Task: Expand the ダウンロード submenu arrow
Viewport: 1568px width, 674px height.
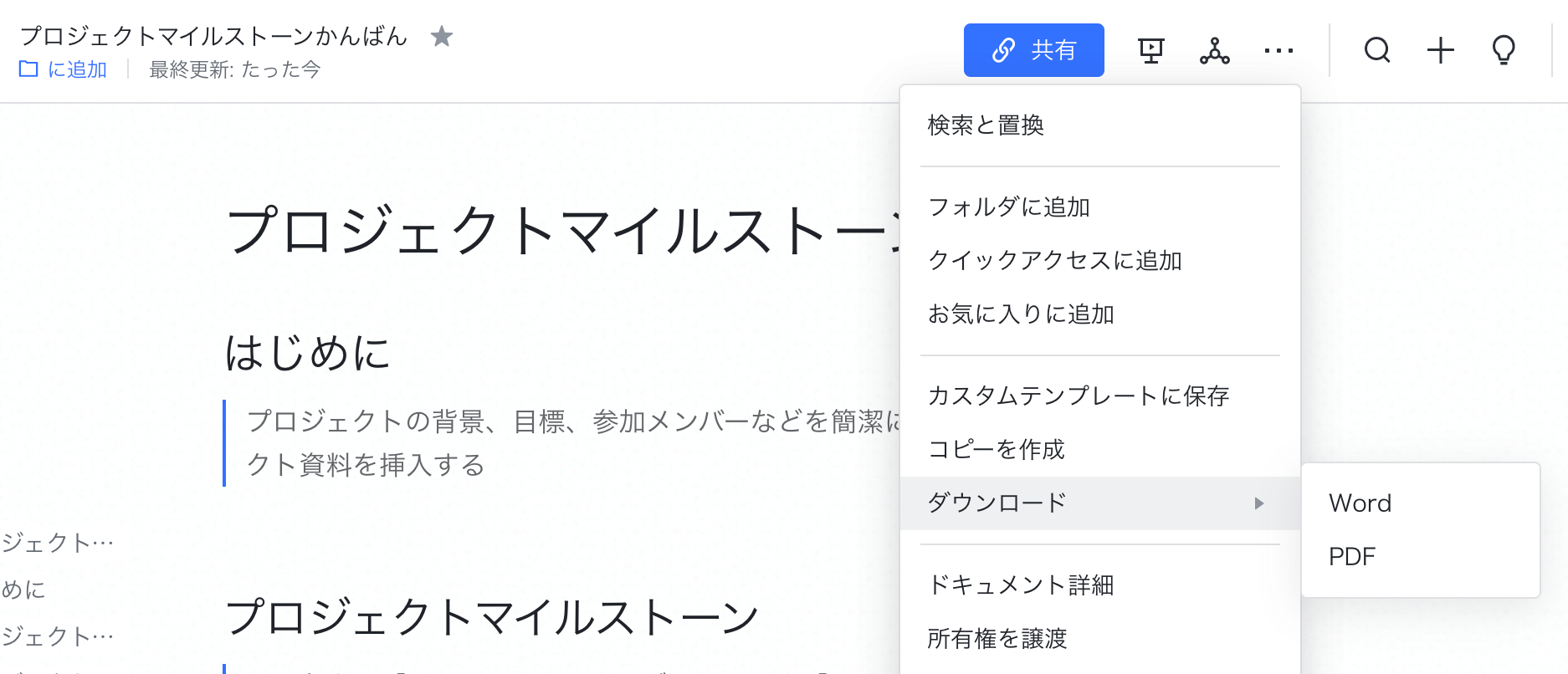Action: pos(1258,503)
